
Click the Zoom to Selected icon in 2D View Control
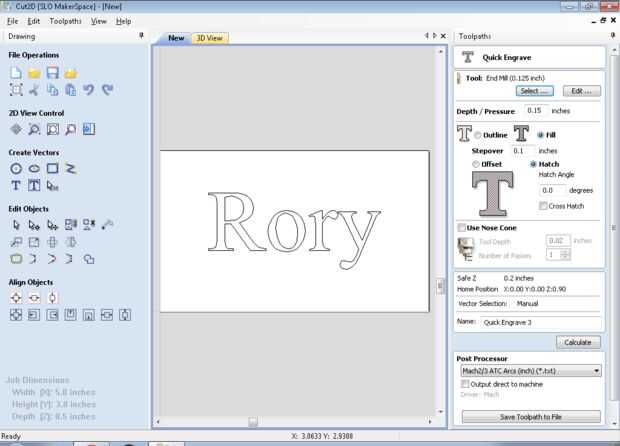[x=70, y=129]
